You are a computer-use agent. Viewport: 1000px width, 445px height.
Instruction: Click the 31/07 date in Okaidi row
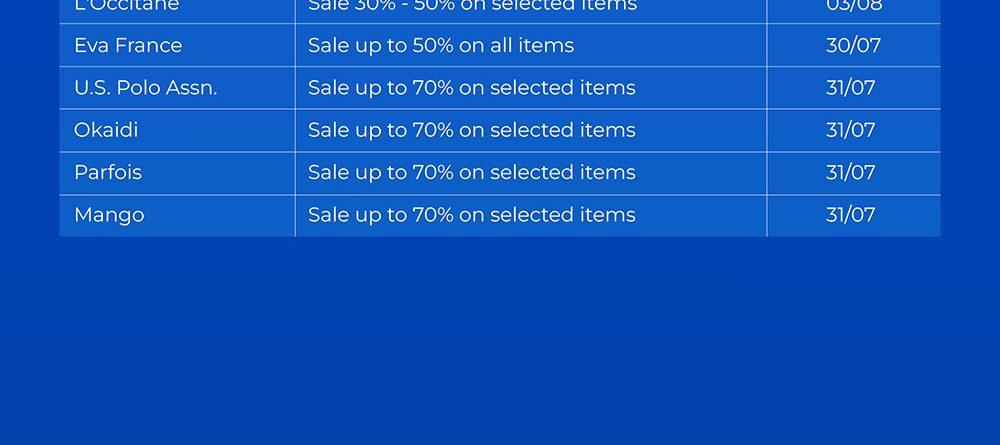pyautogui.click(x=850, y=130)
